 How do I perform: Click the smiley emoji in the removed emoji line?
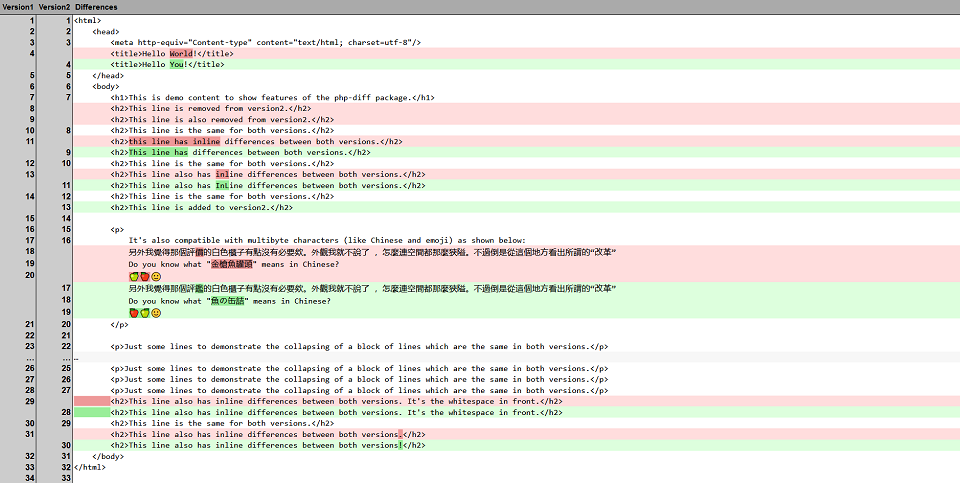pos(156,277)
